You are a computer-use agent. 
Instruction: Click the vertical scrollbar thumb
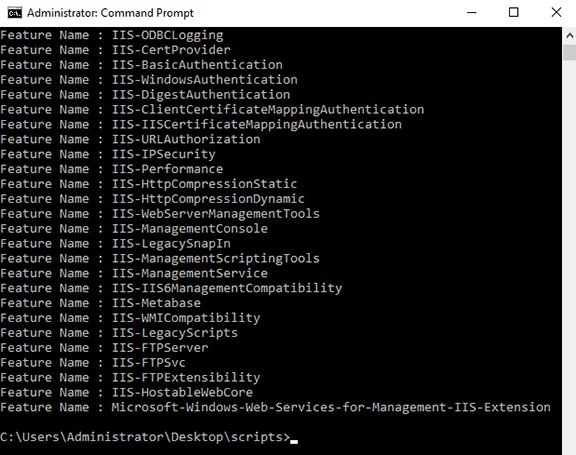[x=569, y=53]
